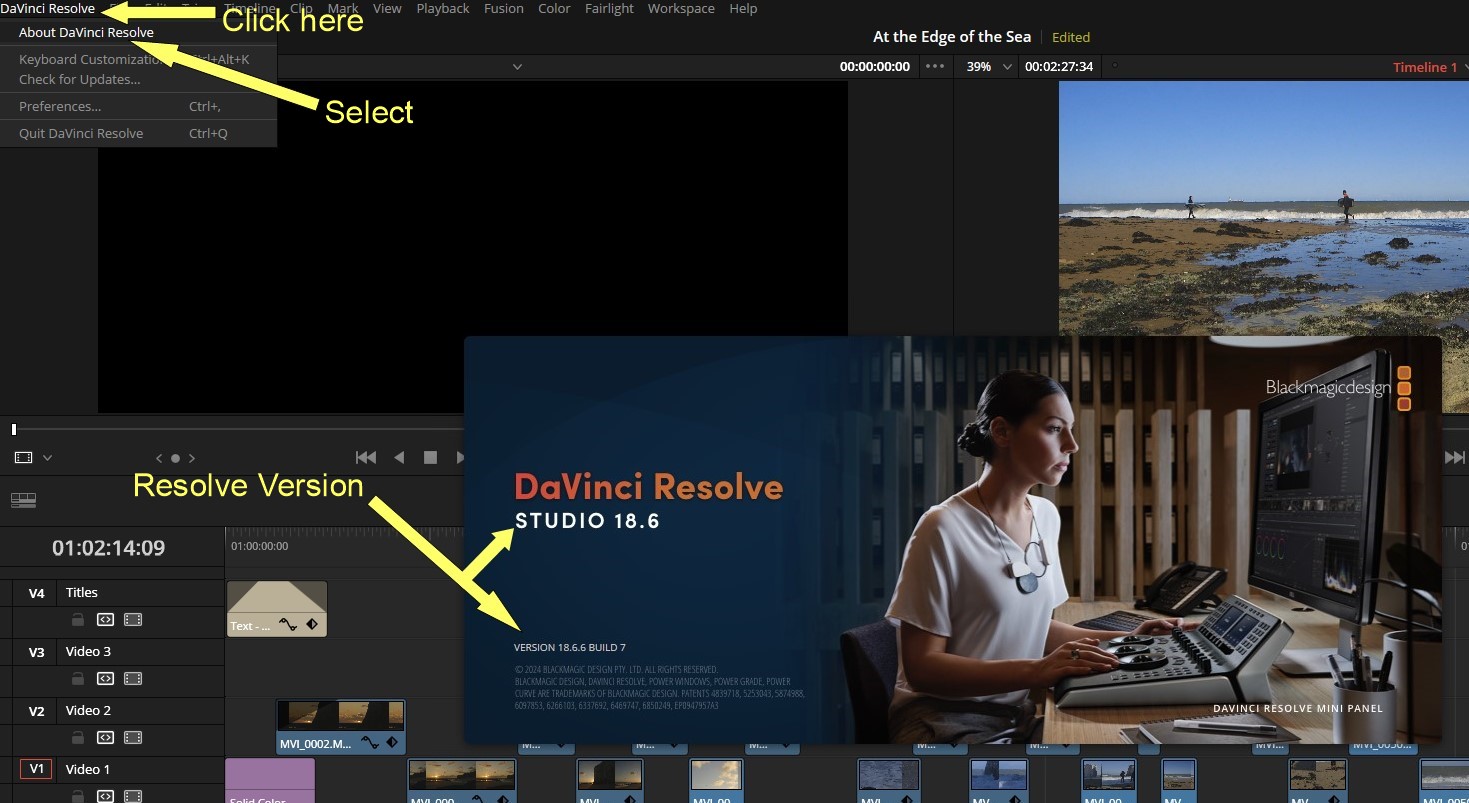Click the Titles track name

point(82,593)
